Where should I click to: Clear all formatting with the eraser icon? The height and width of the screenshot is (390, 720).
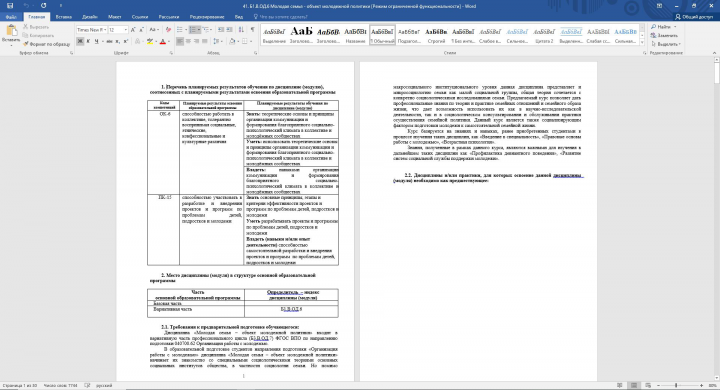[168, 30]
